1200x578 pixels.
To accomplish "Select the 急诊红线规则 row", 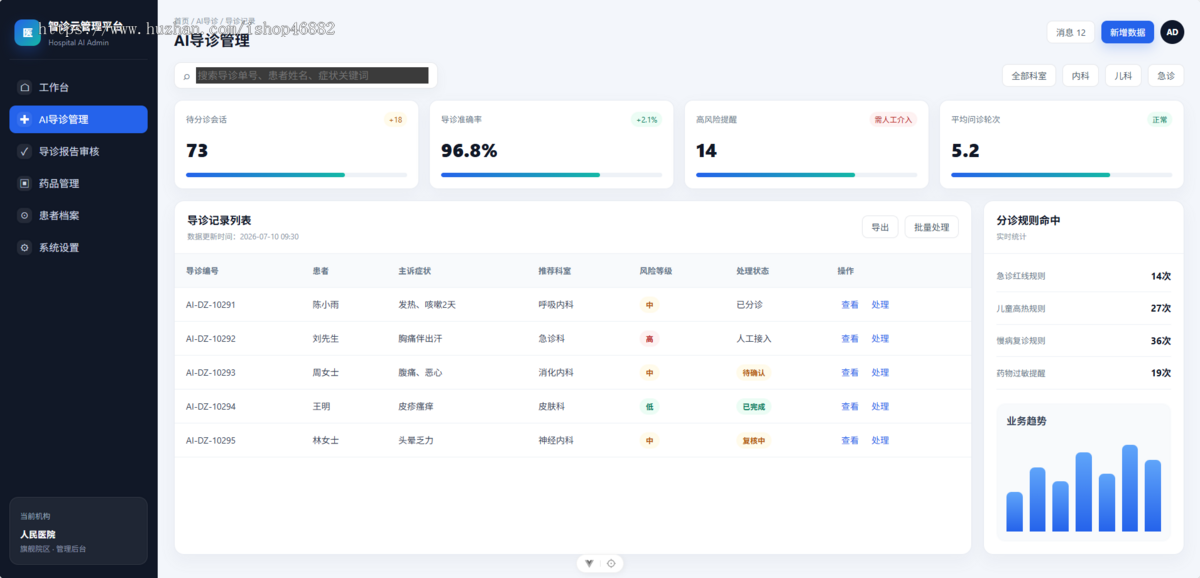I will [1083, 276].
